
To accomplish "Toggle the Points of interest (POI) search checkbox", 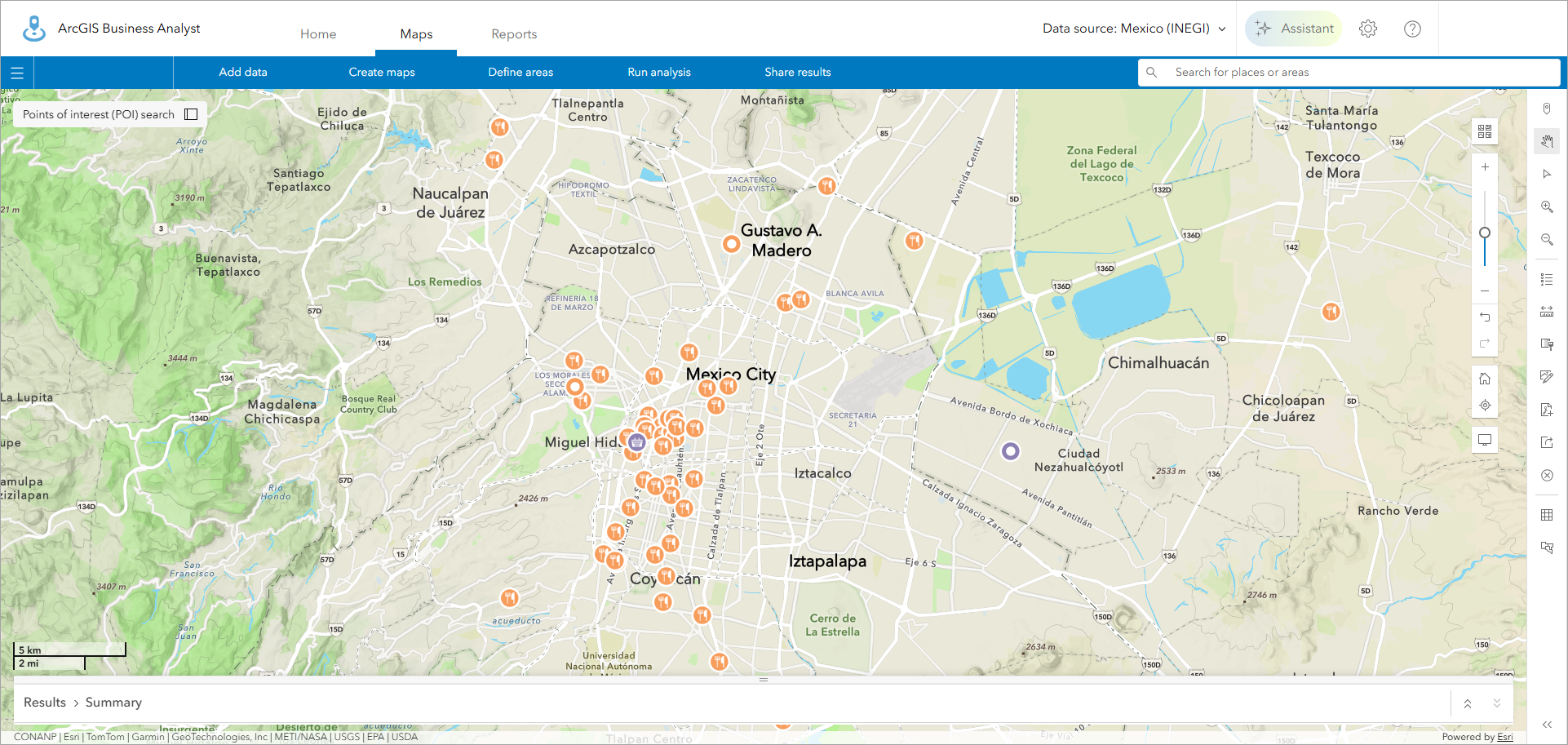I will pyautogui.click(x=191, y=114).
